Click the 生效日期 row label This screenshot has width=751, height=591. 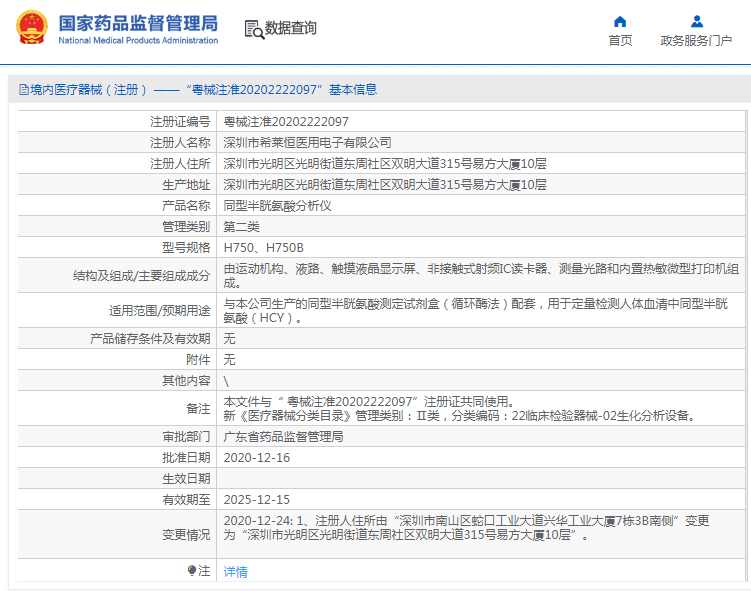point(186,479)
